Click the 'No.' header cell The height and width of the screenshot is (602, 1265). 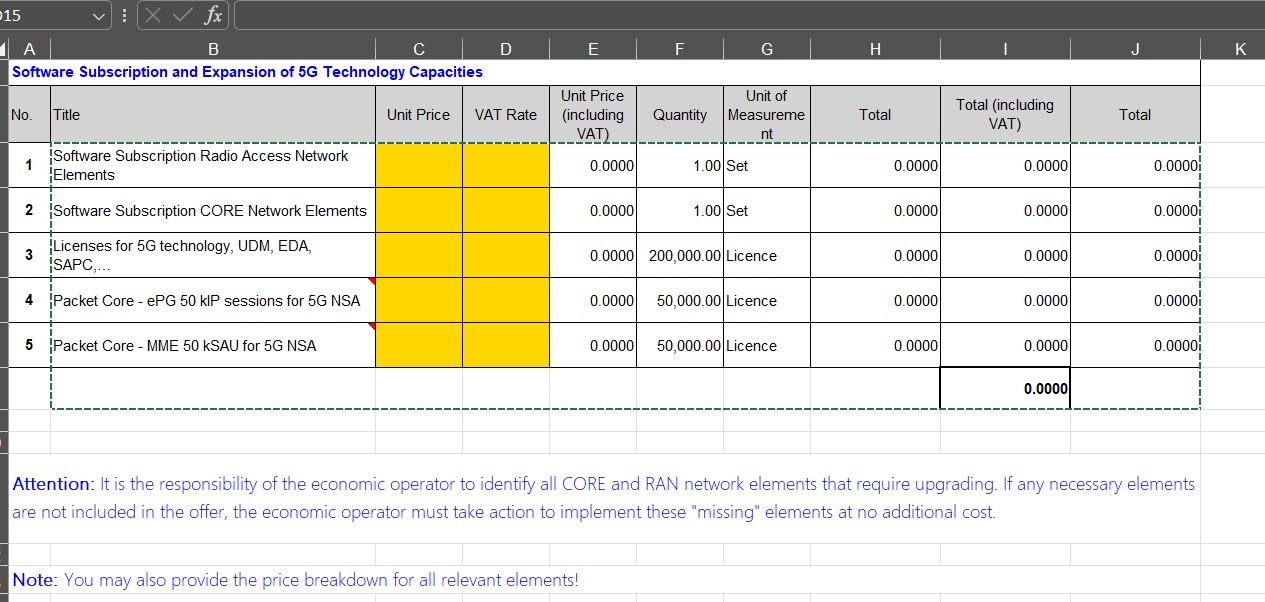(x=29, y=115)
